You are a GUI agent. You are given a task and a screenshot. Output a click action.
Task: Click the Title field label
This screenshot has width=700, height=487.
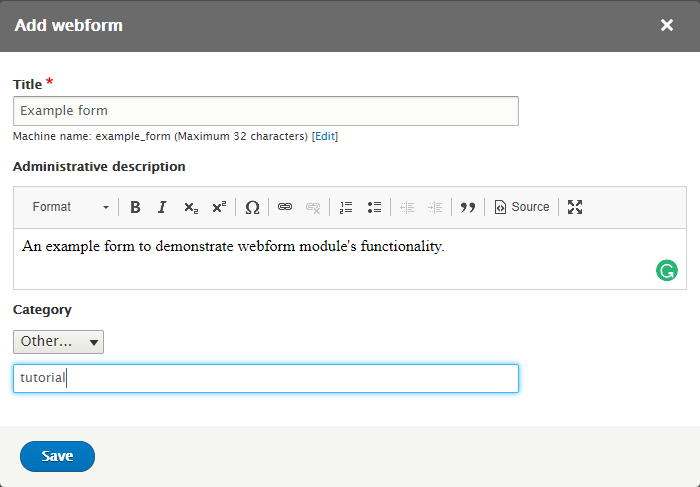[x=28, y=84]
